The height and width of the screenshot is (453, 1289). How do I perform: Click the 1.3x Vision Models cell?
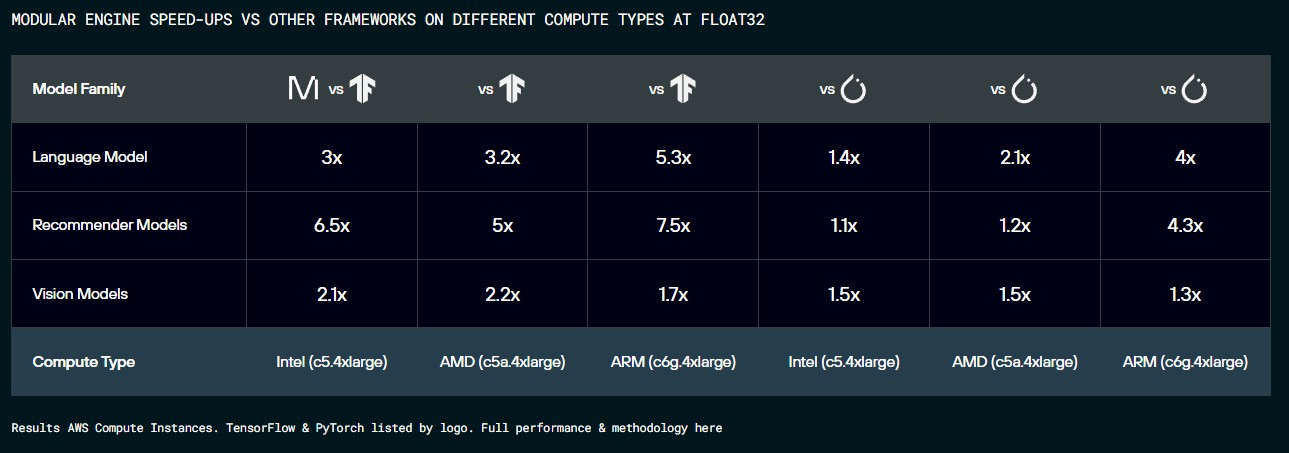[x=1185, y=294]
